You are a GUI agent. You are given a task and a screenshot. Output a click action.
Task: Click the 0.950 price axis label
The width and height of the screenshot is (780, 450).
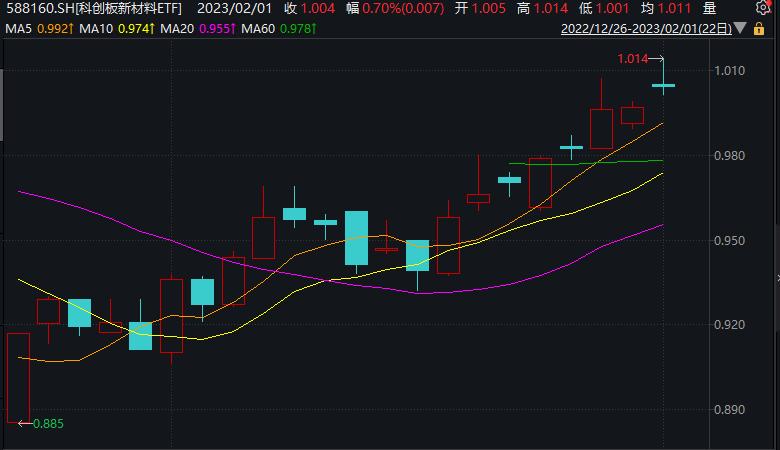click(730, 241)
